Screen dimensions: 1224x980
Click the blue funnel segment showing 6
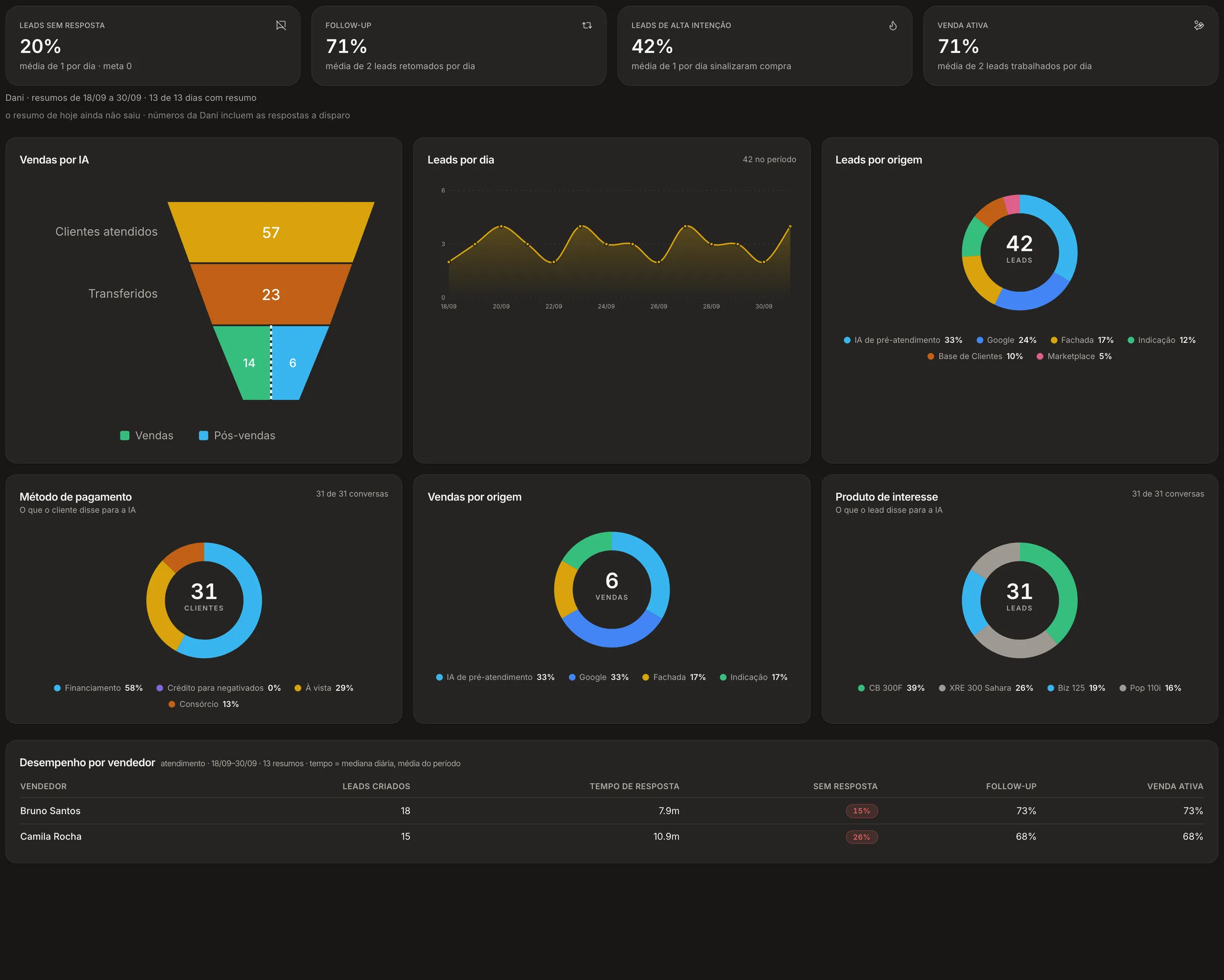coord(296,363)
